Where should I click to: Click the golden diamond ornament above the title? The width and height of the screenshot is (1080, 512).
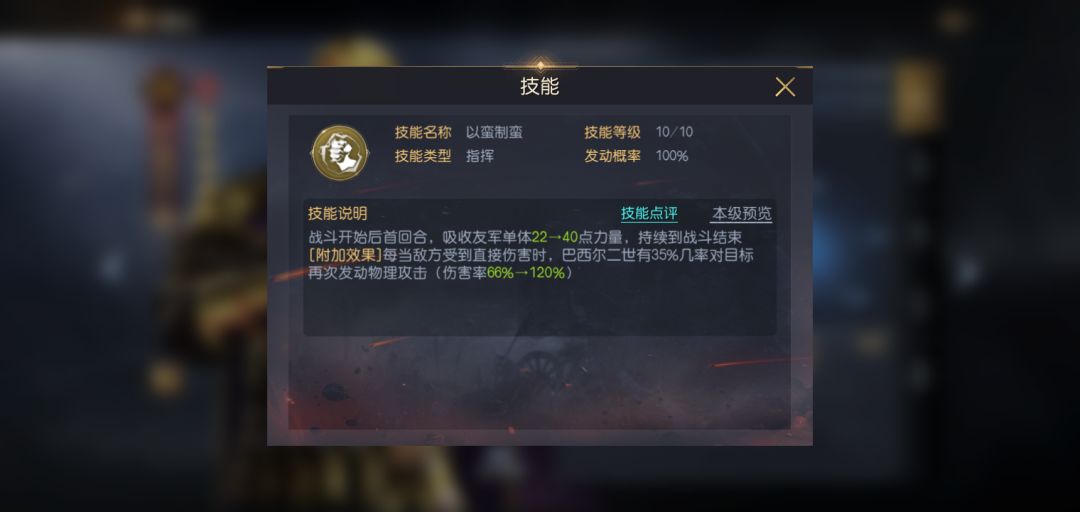[x=540, y=66]
